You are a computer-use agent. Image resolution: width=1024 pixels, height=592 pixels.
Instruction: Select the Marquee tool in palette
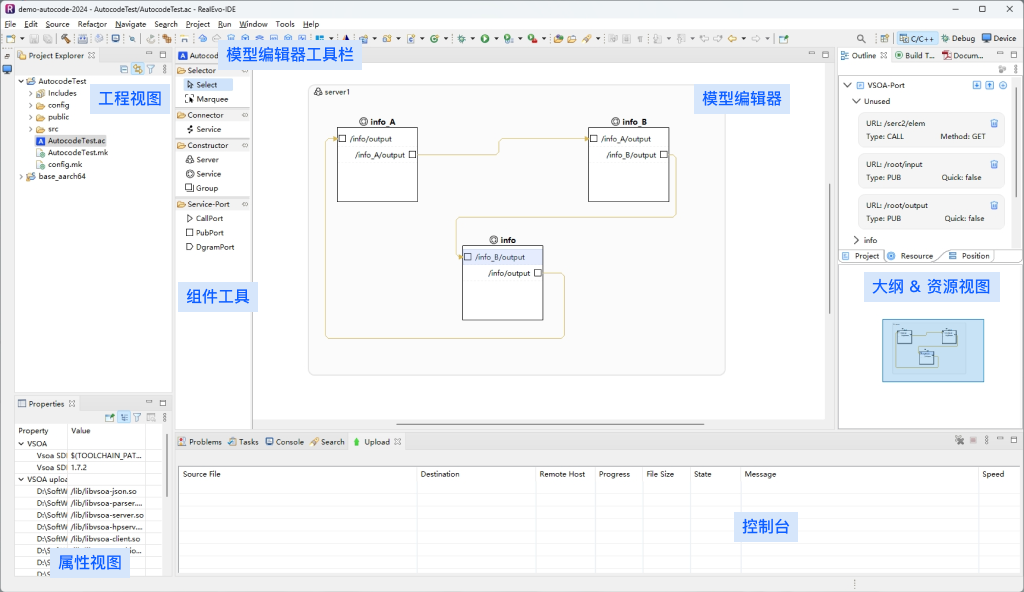coord(206,99)
